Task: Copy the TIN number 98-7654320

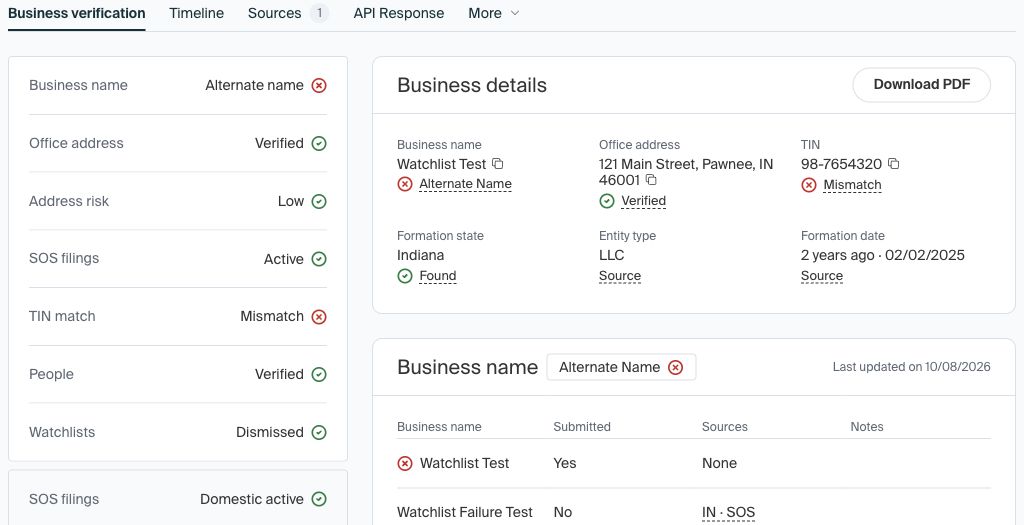Action: (893, 163)
